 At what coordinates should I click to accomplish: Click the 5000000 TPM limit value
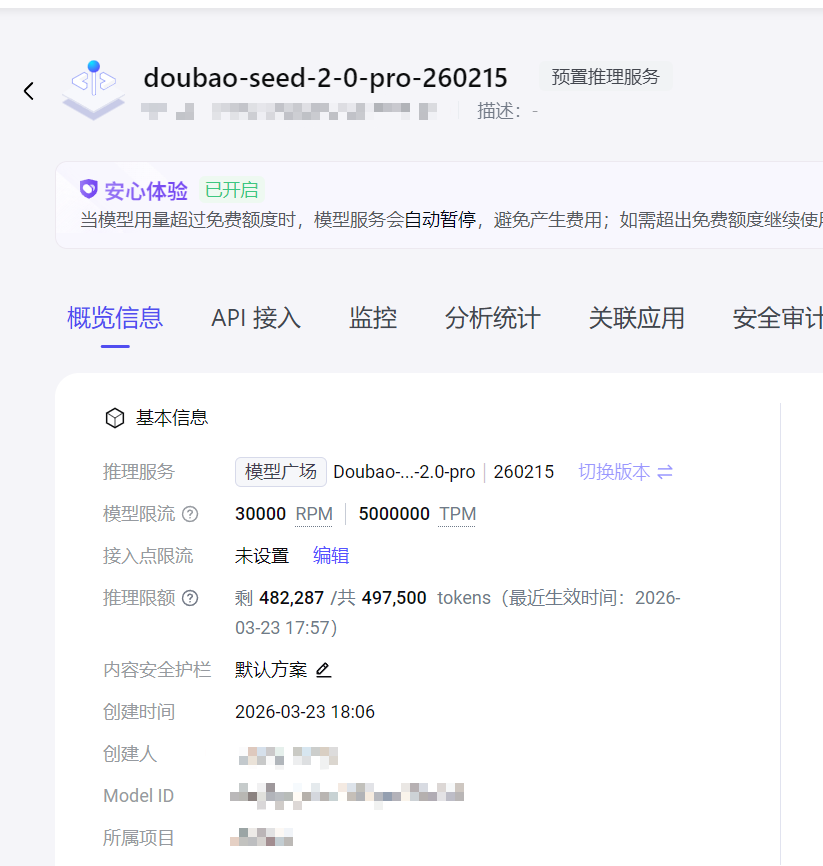[394, 514]
